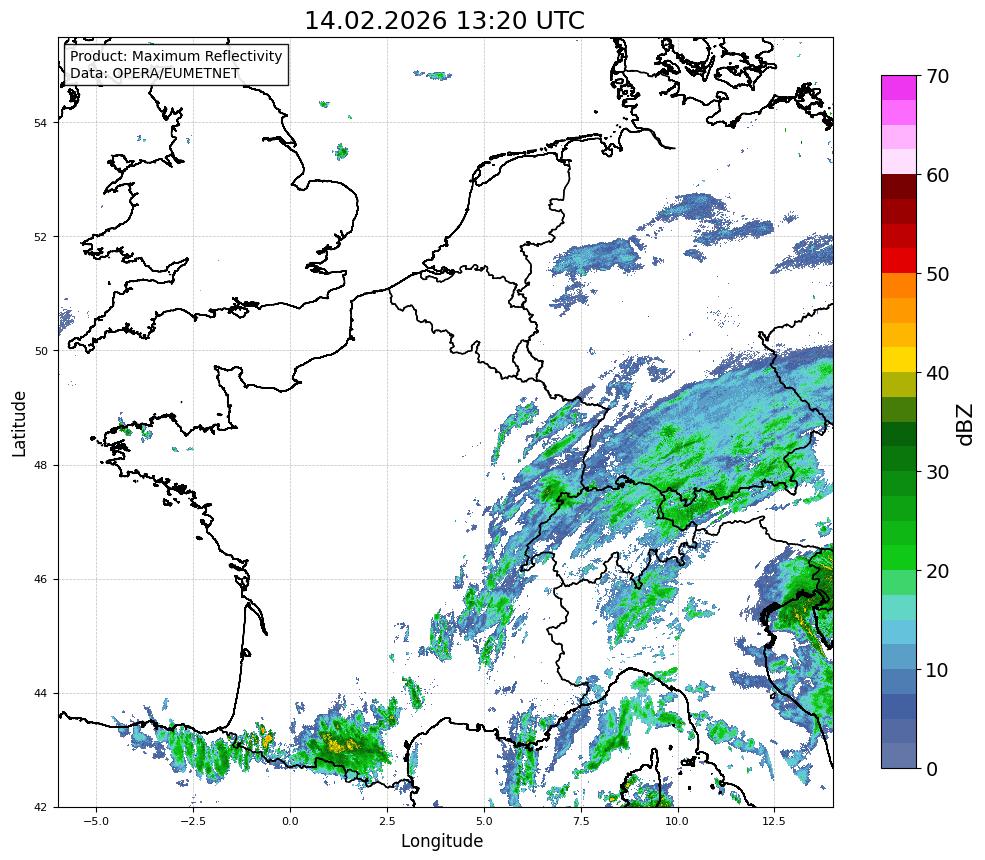Click latitude tick label 54
Viewport: 985px width, 860px height.
pyautogui.click(x=40, y=122)
